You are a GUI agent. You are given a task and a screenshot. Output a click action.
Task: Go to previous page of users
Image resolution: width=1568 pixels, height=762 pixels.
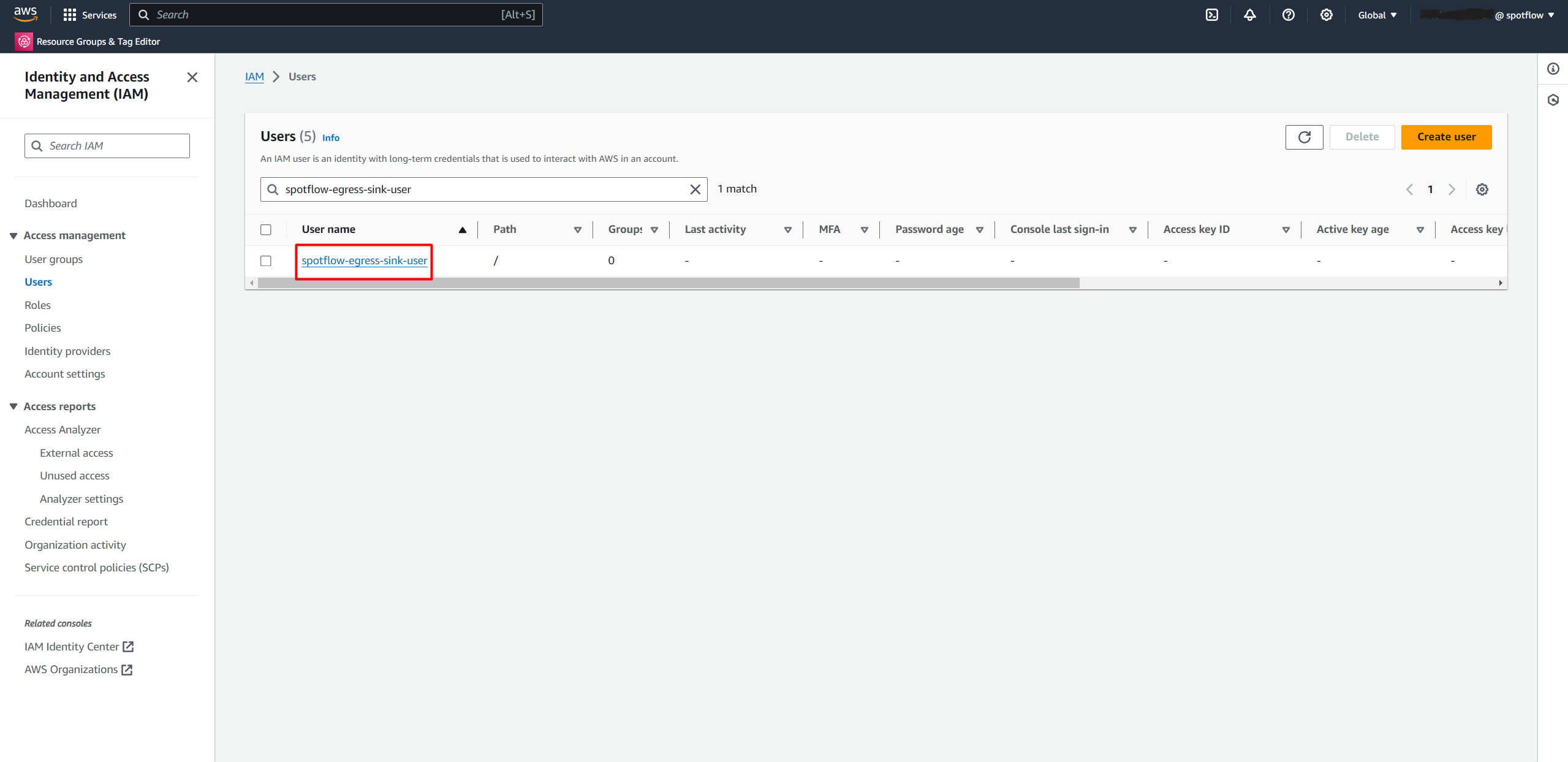pyautogui.click(x=1409, y=189)
